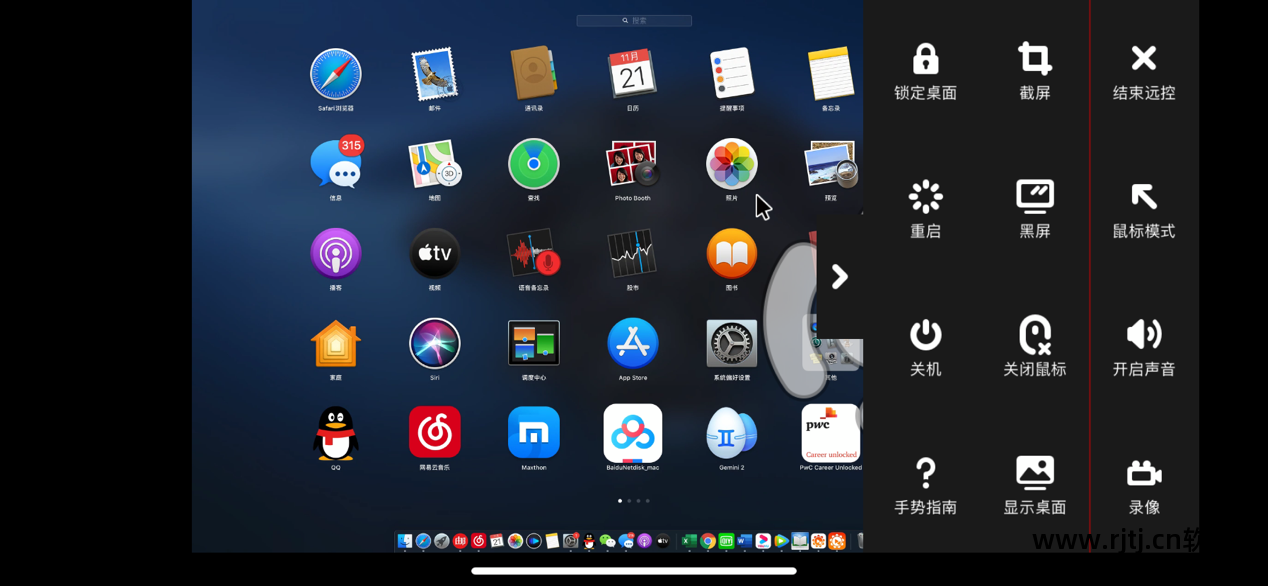The image size is (1268, 586).
Task: Open WeChat from the Dock
Action: pos(607,541)
